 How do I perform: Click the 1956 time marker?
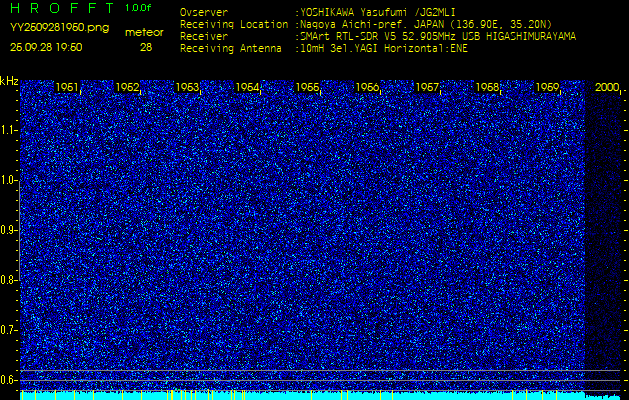(x=367, y=87)
